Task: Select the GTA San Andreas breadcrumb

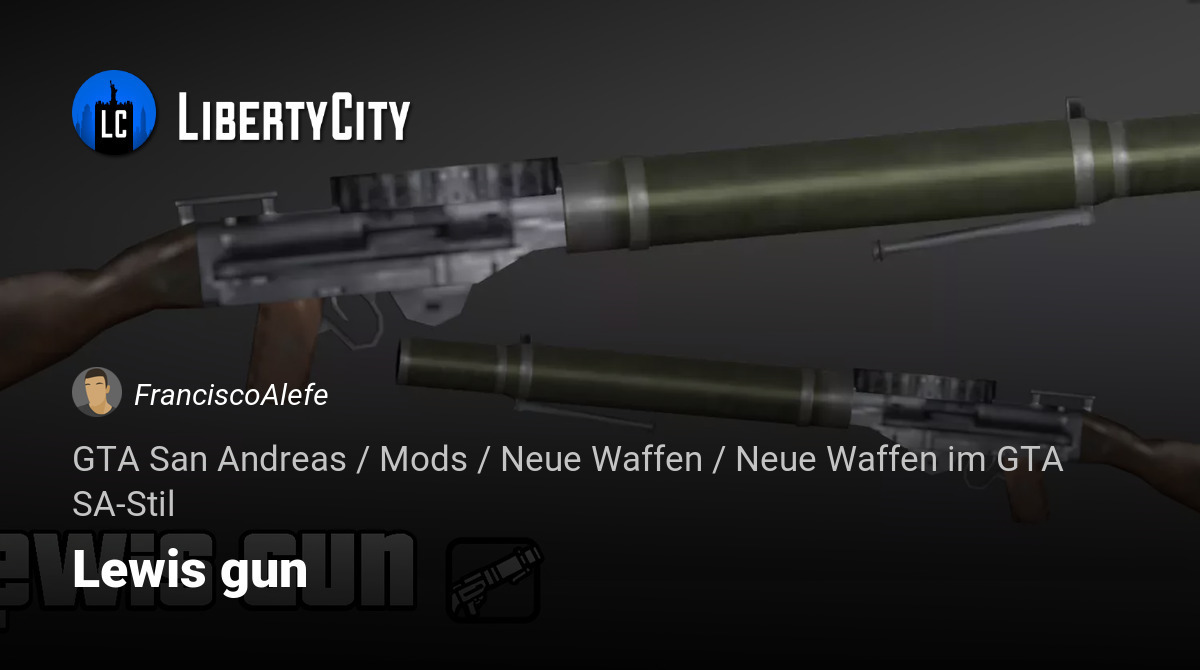Action: pos(209,459)
